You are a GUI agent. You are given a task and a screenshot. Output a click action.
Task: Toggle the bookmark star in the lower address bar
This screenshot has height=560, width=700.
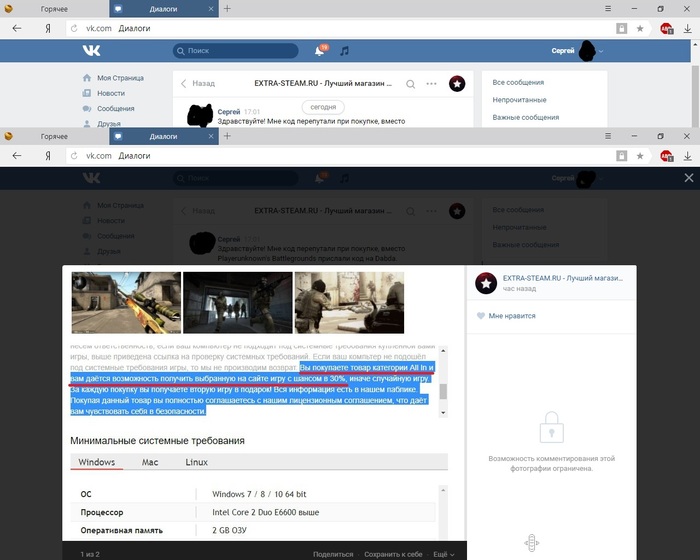[641, 156]
